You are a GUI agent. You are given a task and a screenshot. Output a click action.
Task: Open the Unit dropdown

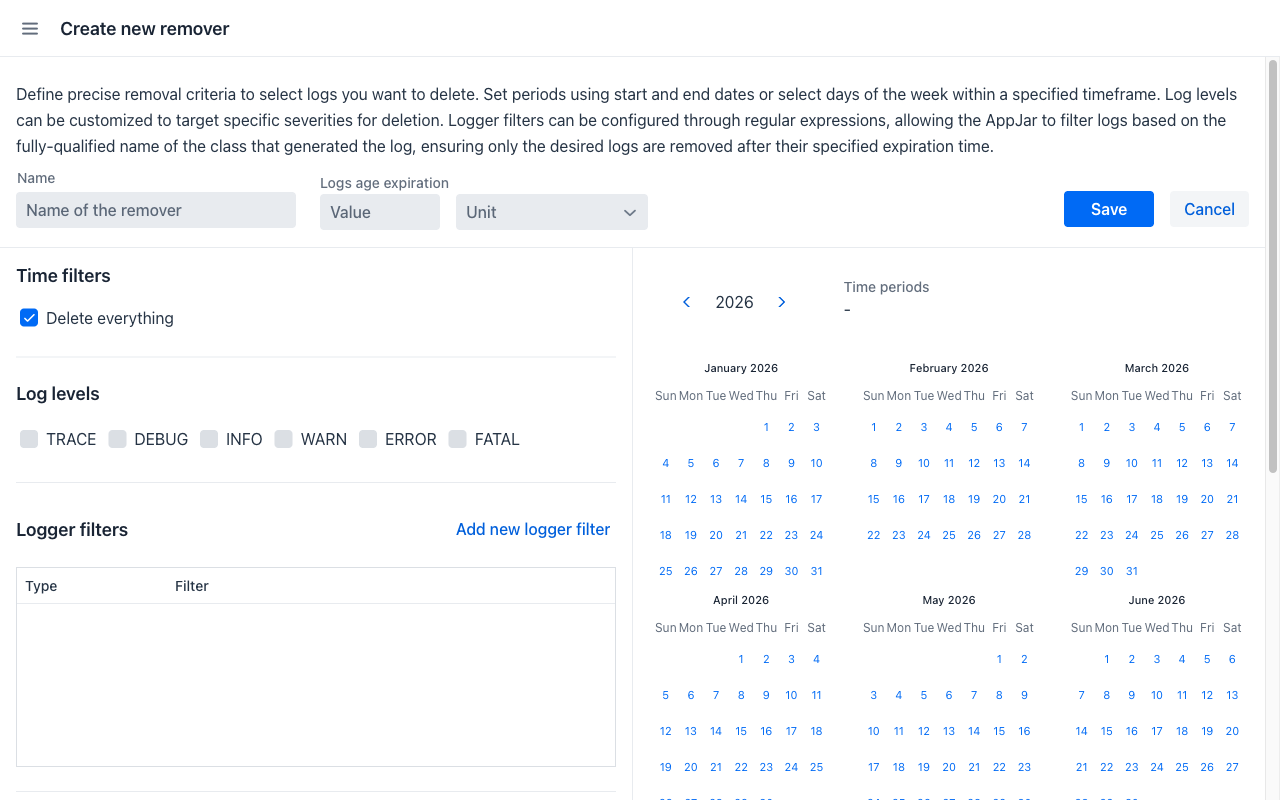(552, 212)
